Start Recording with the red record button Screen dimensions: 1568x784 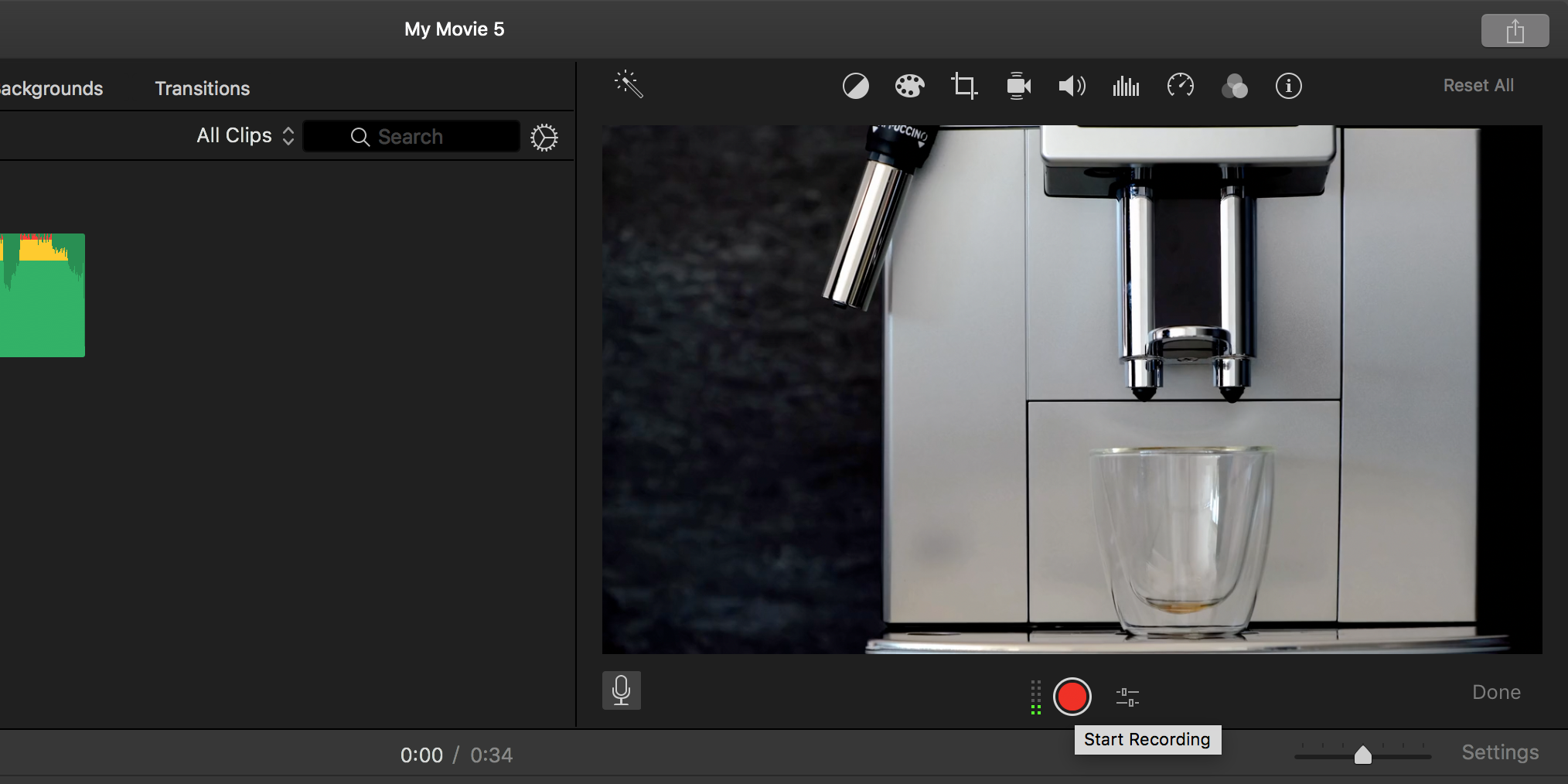(x=1072, y=697)
